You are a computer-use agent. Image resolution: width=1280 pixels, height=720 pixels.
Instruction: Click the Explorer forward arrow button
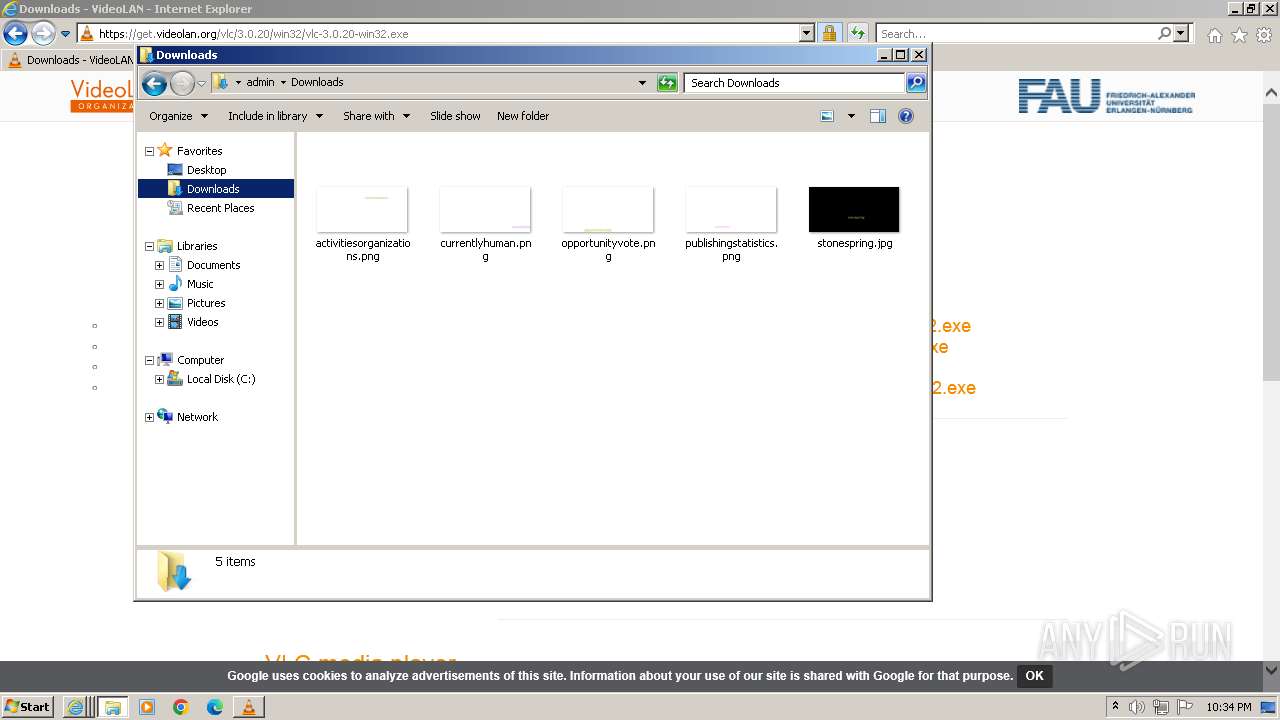tap(182, 83)
